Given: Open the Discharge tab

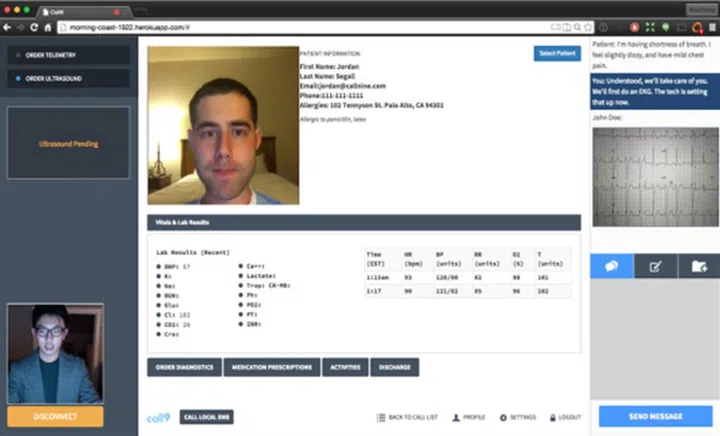Looking at the screenshot, I should click(x=395, y=367).
